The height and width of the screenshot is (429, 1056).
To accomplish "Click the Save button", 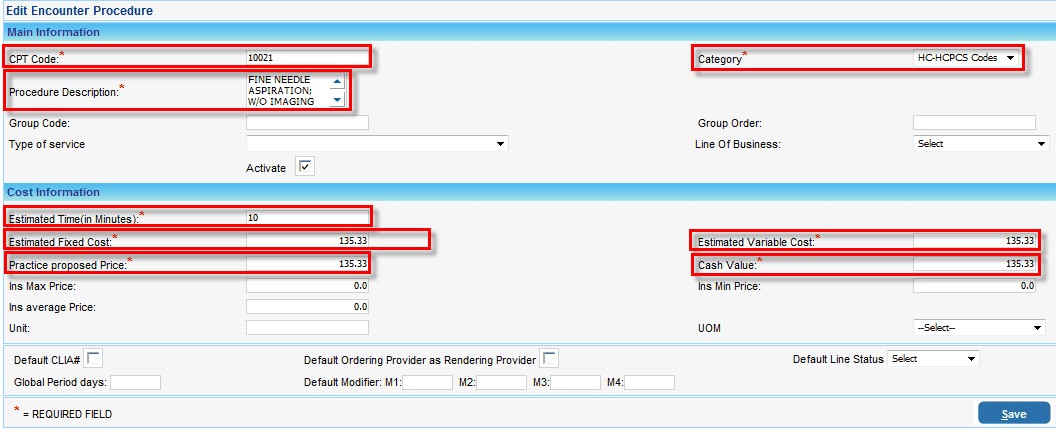I will click(1014, 414).
